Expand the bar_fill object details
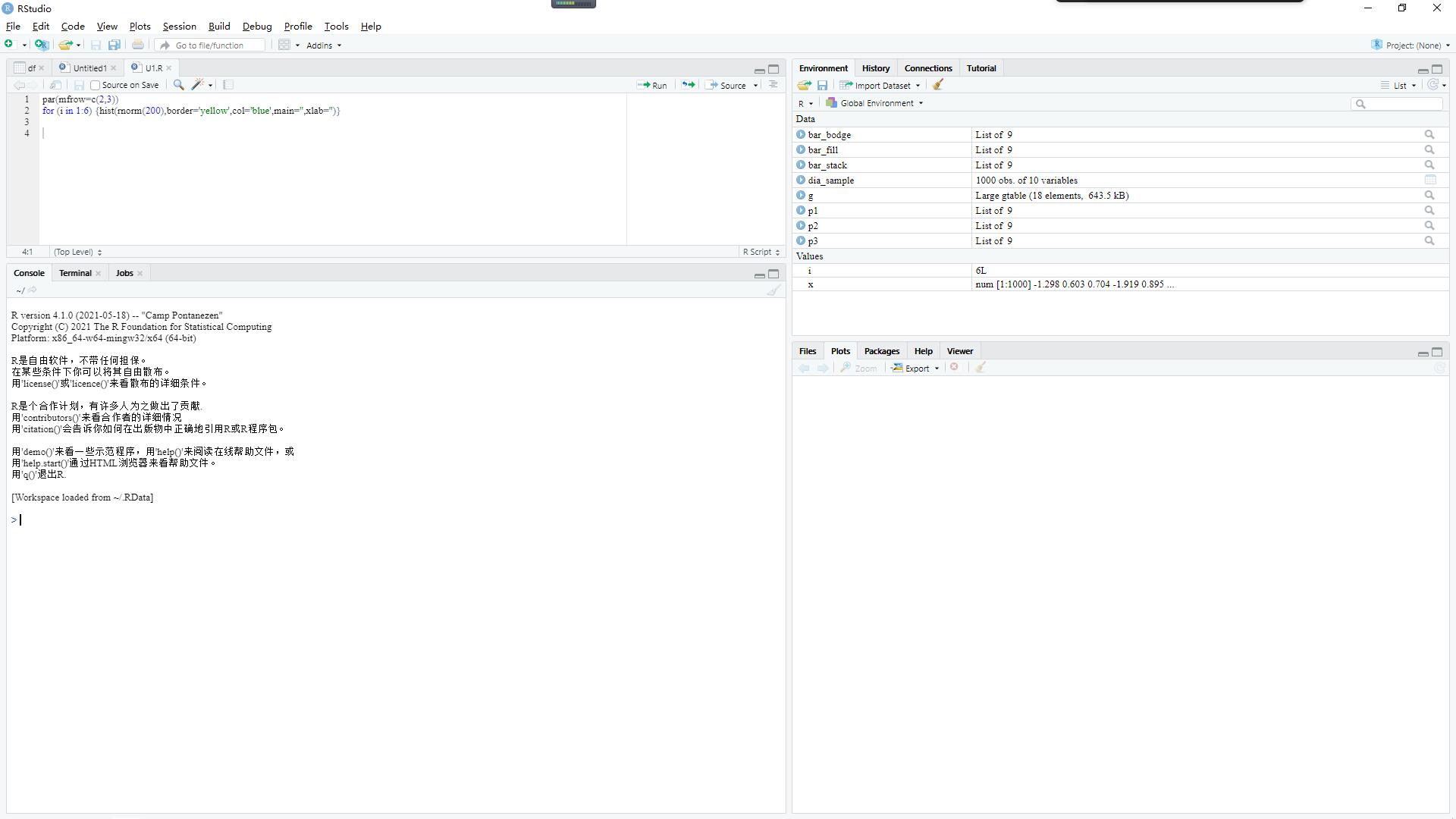 point(801,150)
